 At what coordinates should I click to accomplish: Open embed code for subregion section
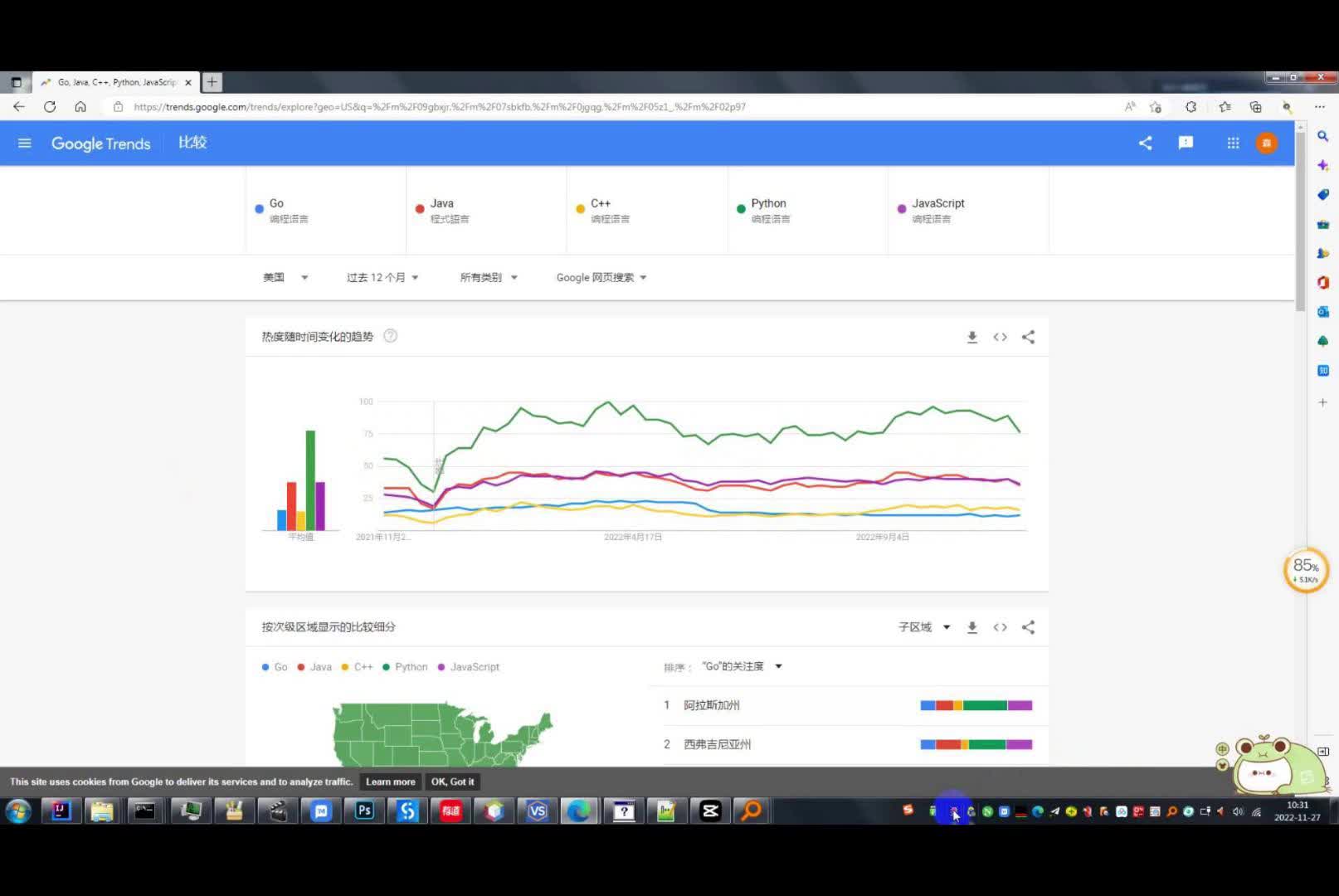pyautogui.click(x=1001, y=627)
